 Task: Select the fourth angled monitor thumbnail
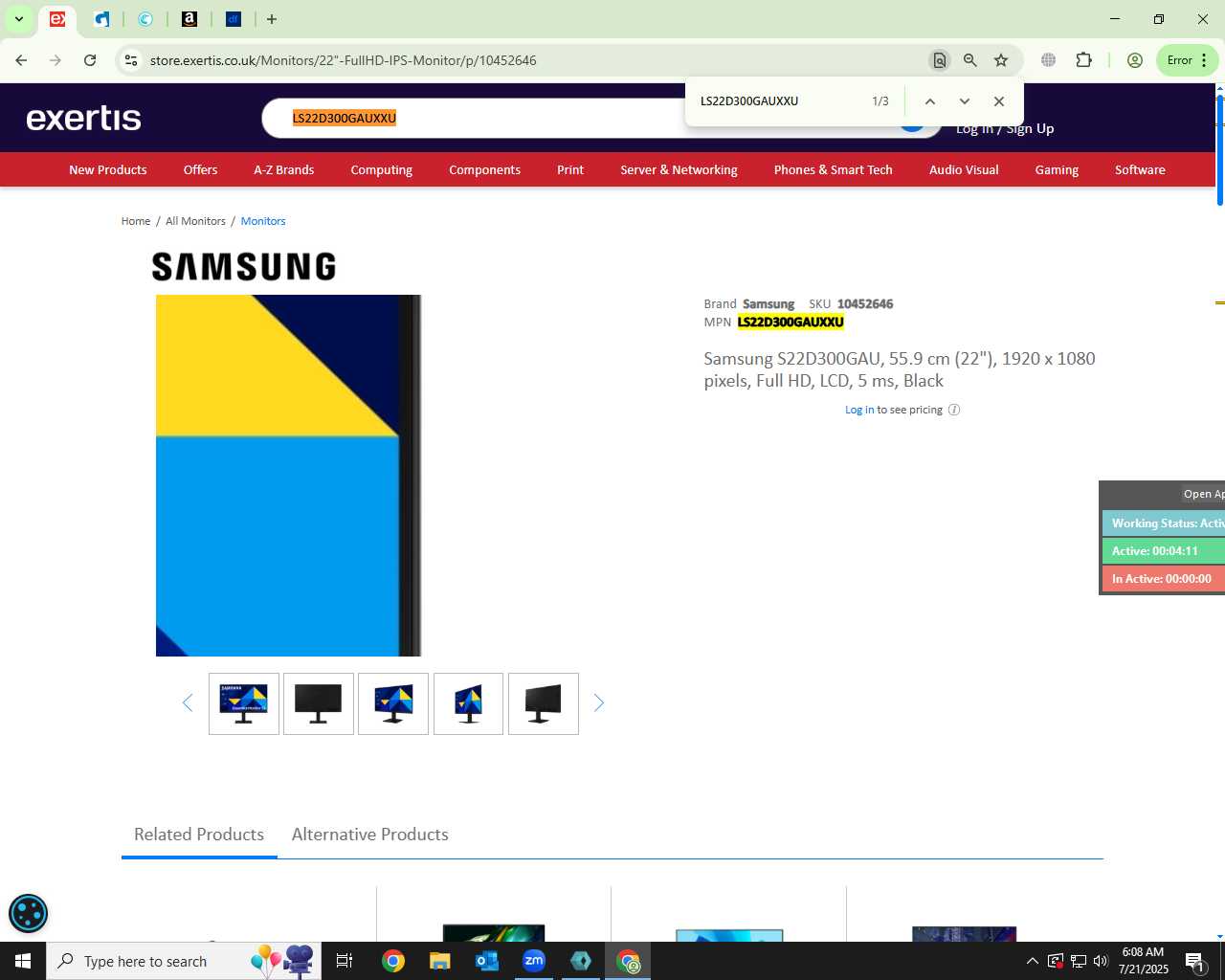coord(468,703)
